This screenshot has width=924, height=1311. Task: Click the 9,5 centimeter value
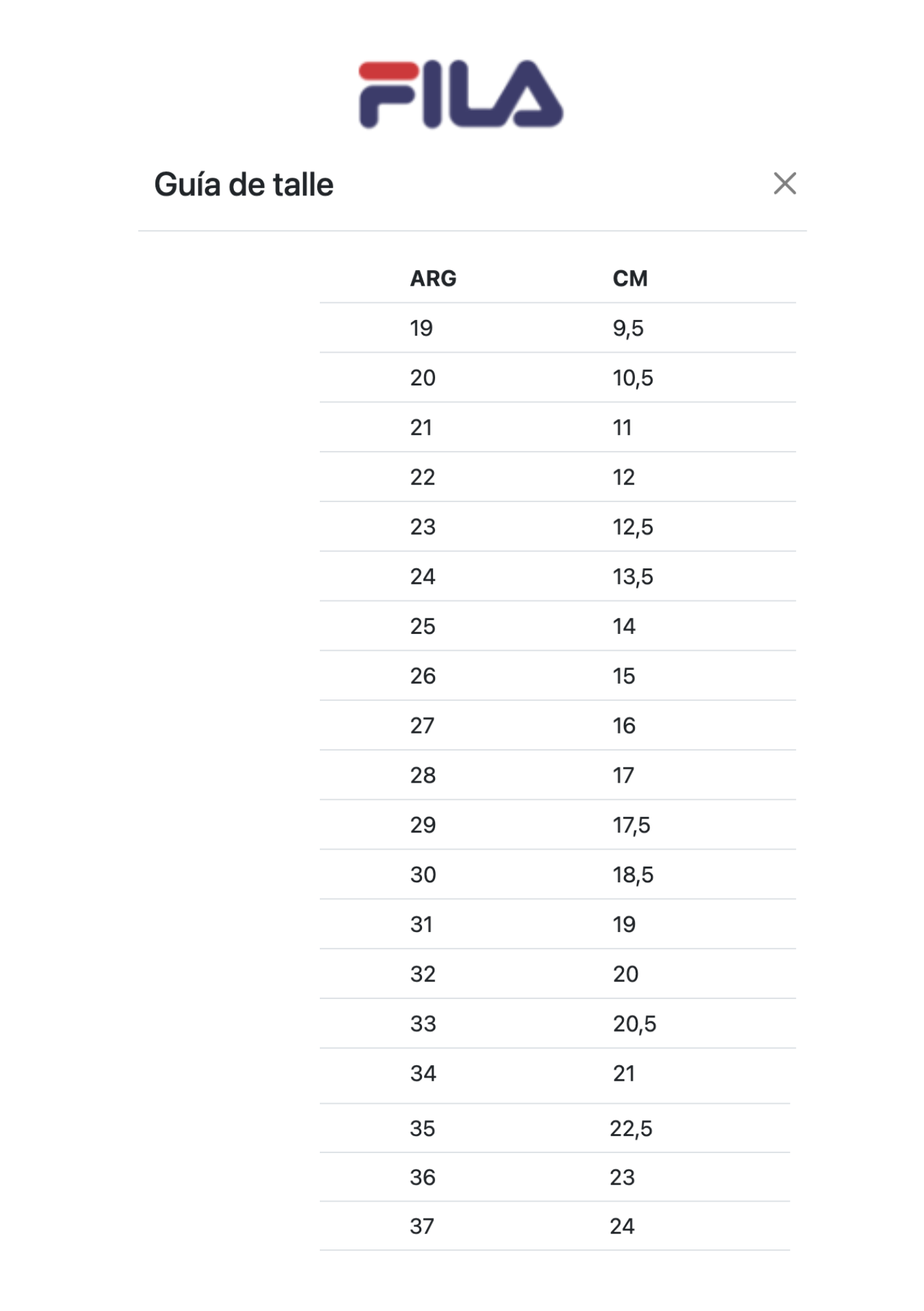628,328
